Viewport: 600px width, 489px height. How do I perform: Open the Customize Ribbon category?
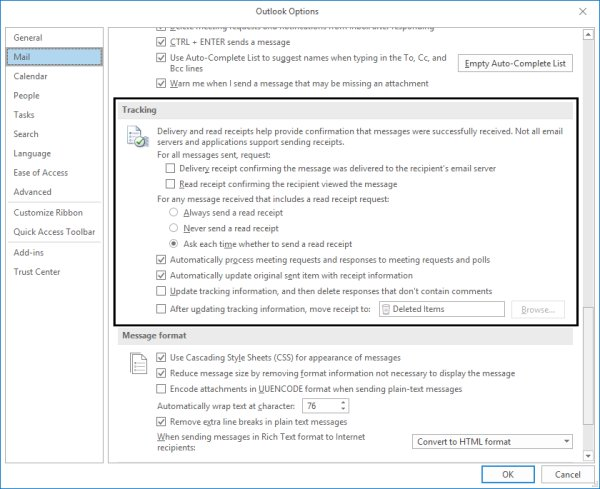[54, 212]
